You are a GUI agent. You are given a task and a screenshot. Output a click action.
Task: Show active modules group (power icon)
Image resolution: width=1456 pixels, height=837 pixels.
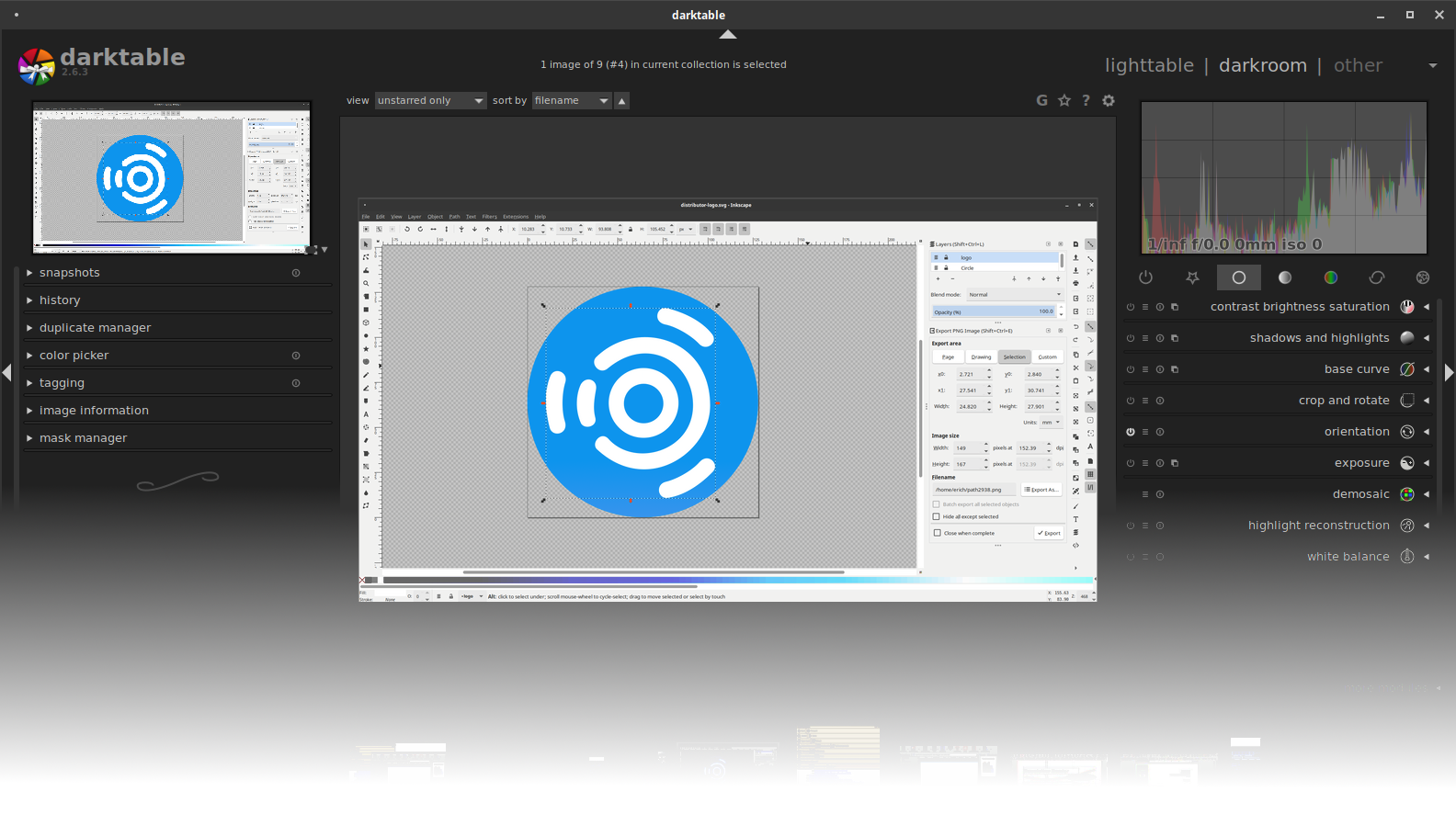(x=1145, y=277)
